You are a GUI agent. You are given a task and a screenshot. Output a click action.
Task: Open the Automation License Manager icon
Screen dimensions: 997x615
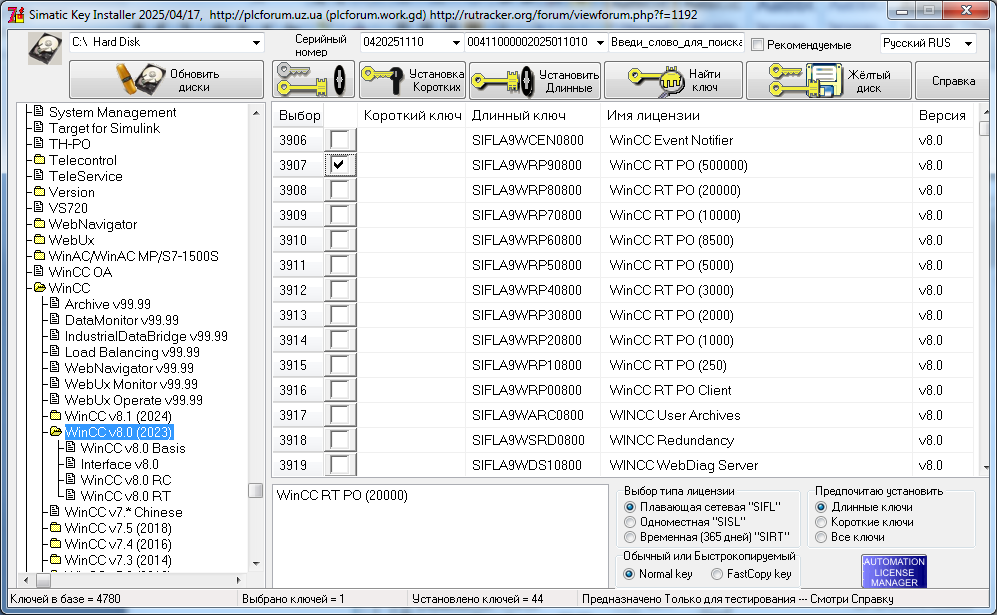(x=893, y=571)
